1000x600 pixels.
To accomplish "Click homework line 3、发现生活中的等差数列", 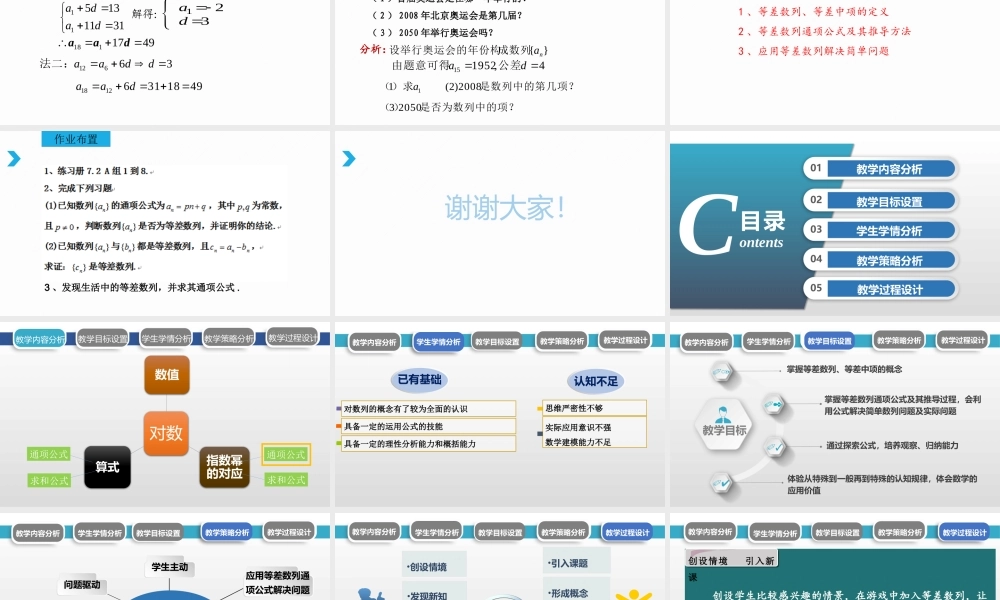I will point(142,288).
